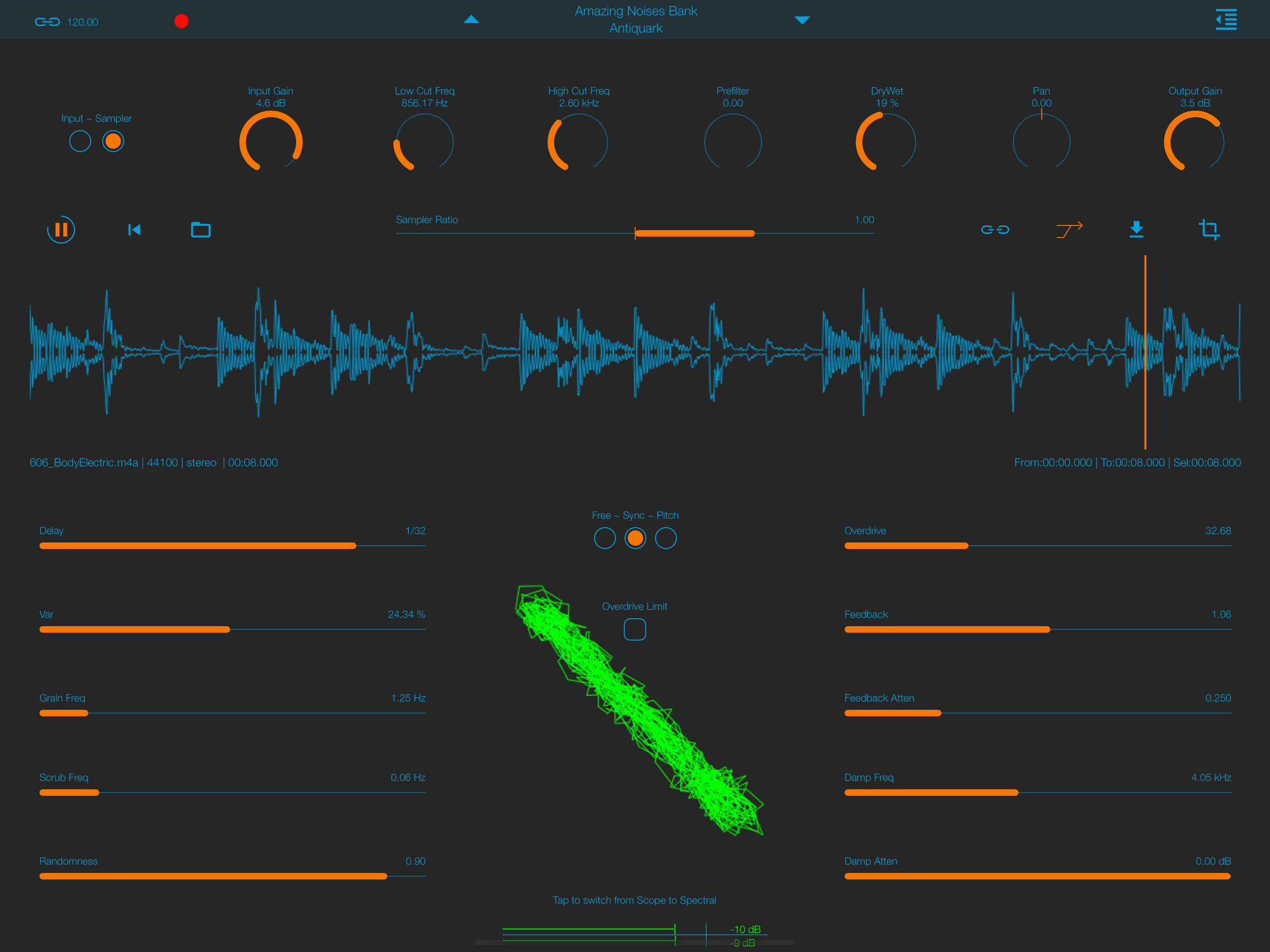
Task: Click the orange playhead on waveform
Action: coord(1145,352)
